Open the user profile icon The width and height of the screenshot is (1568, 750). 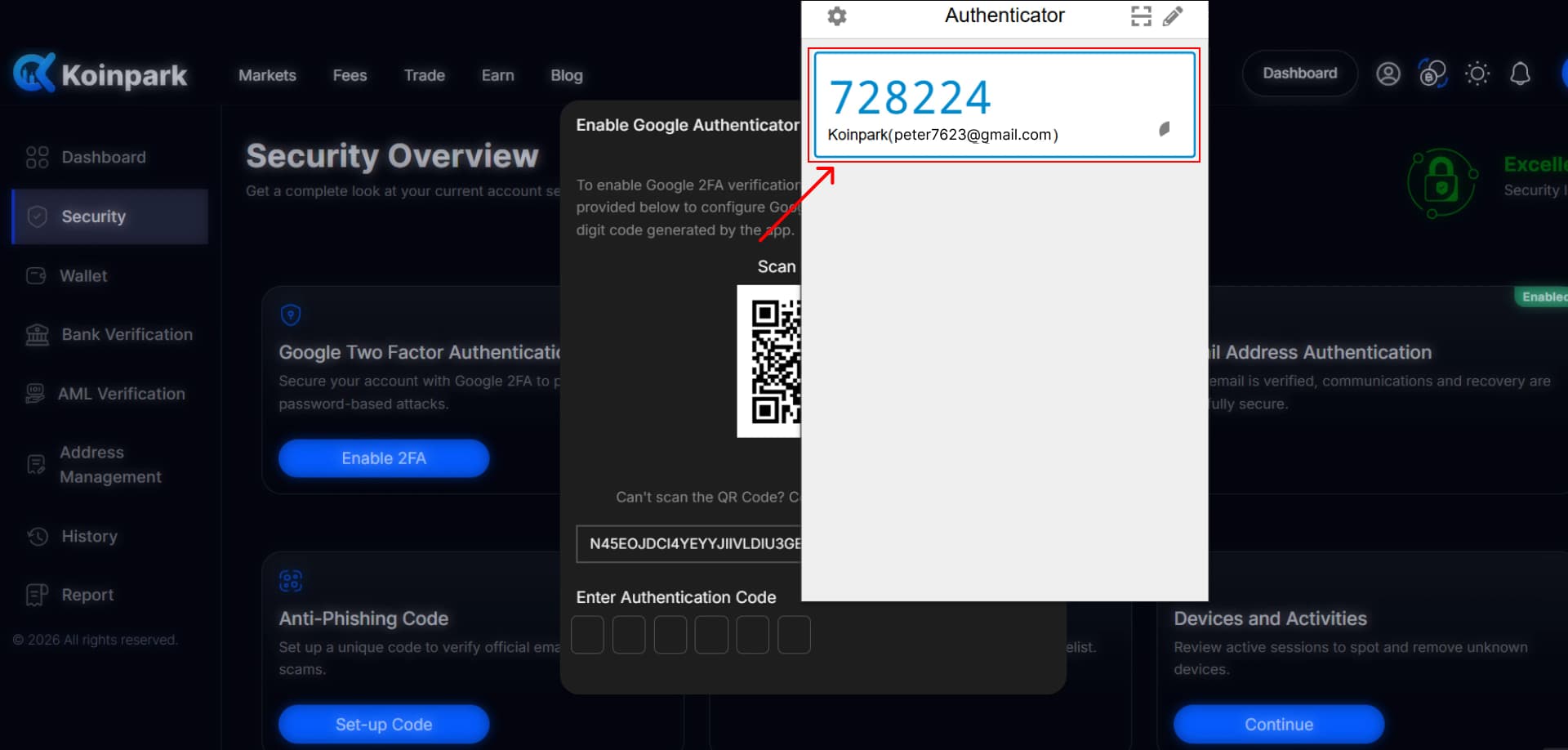click(x=1388, y=74)
